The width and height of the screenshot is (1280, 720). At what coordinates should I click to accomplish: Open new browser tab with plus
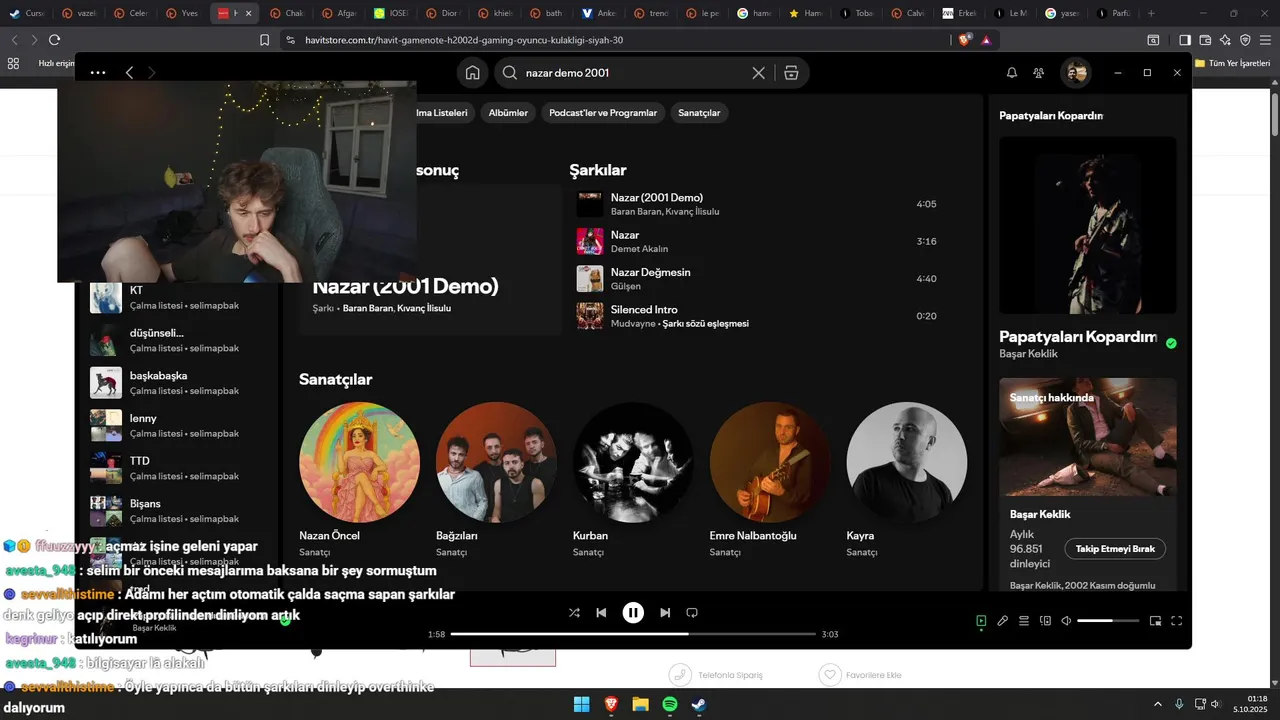coord(1151,13)
